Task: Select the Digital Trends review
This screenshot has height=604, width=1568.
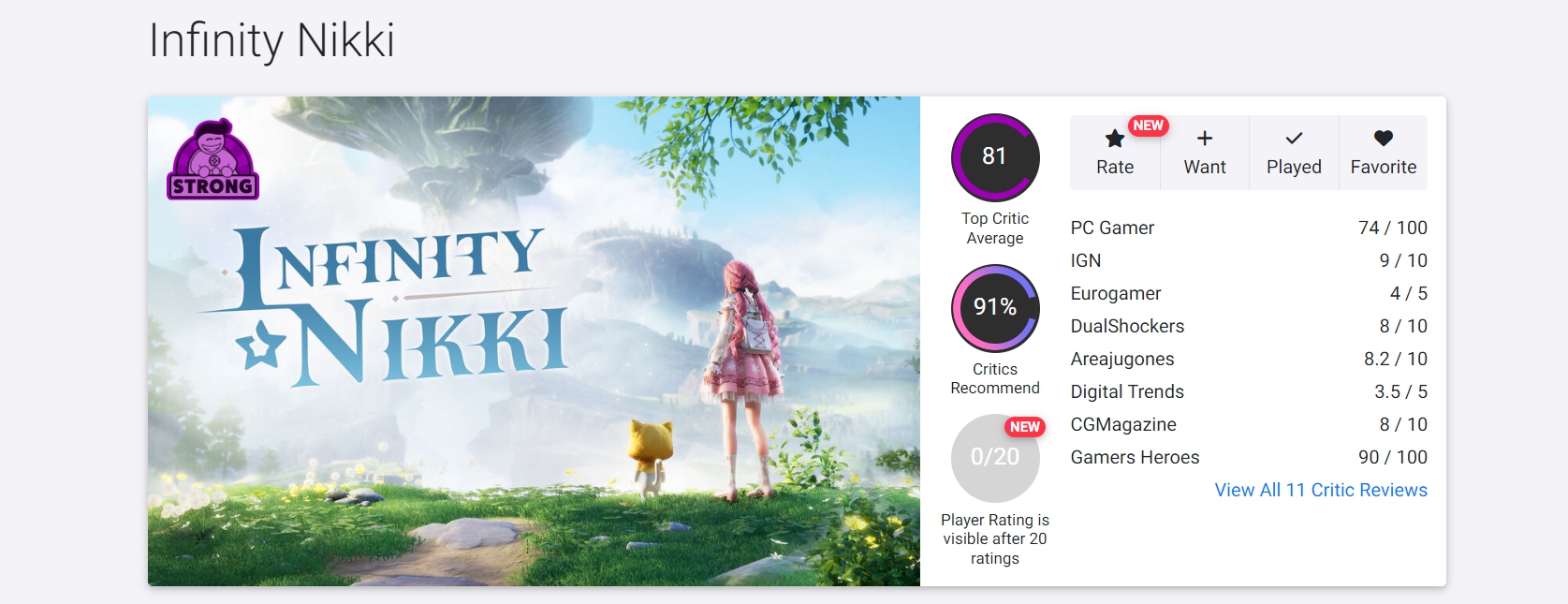Action: coord(1249,391)
